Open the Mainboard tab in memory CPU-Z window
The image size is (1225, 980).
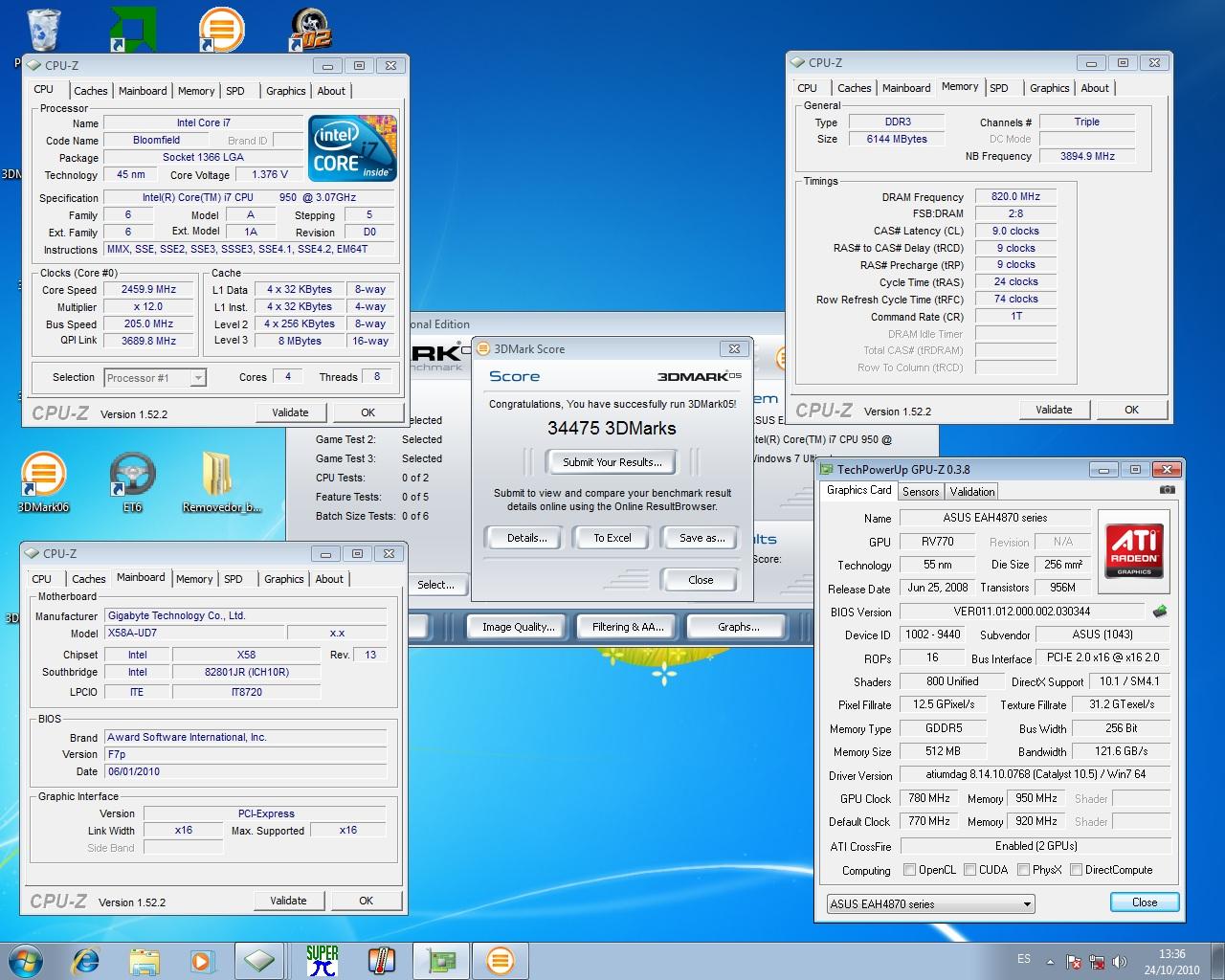[906, 88]
